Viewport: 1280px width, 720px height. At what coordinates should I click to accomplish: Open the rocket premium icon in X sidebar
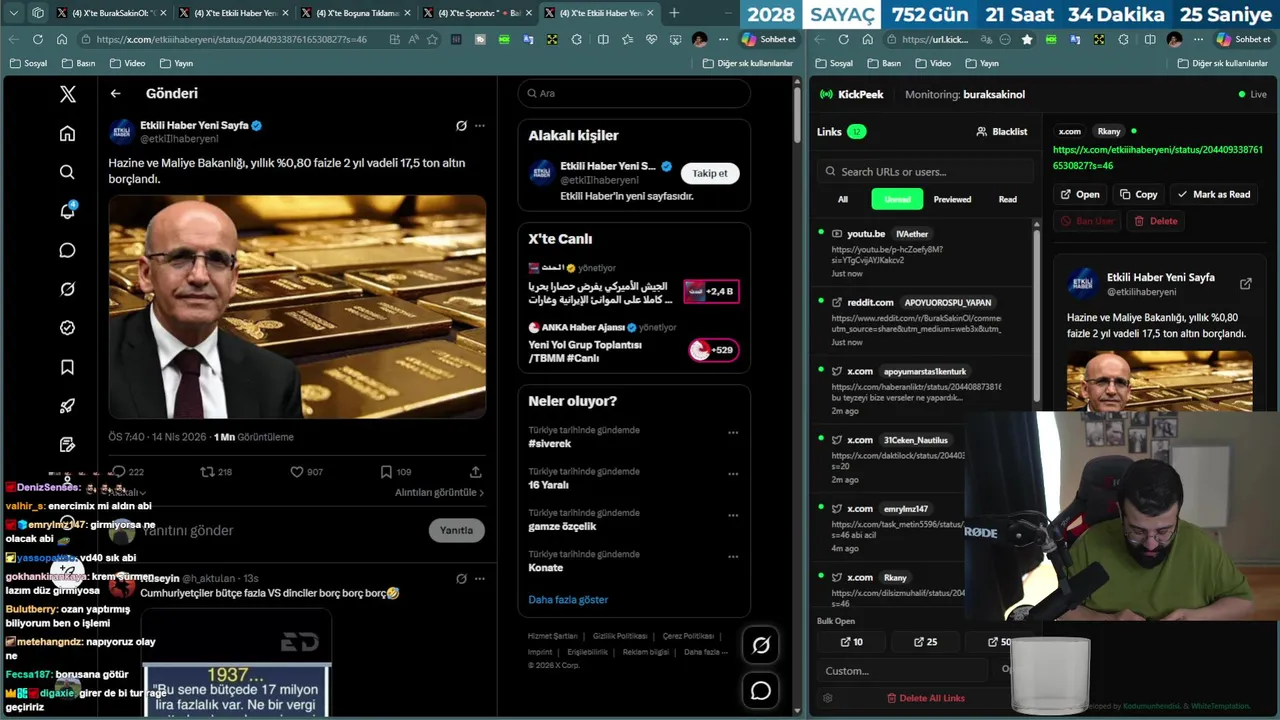[x=67, y=406]
